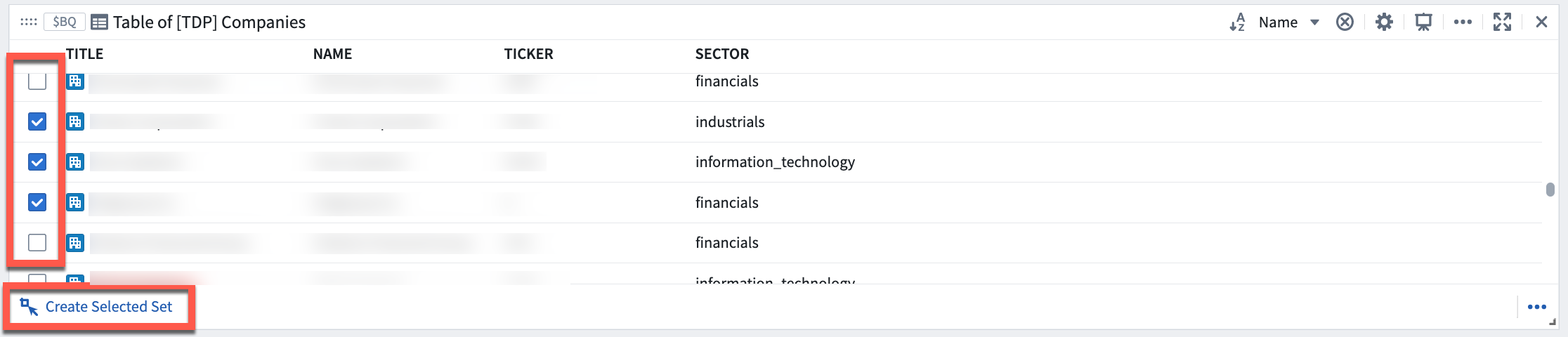Open the header more-options ellipsis menu
This screenshot has width=1568, height=337.
click(x=1463, y=22)
